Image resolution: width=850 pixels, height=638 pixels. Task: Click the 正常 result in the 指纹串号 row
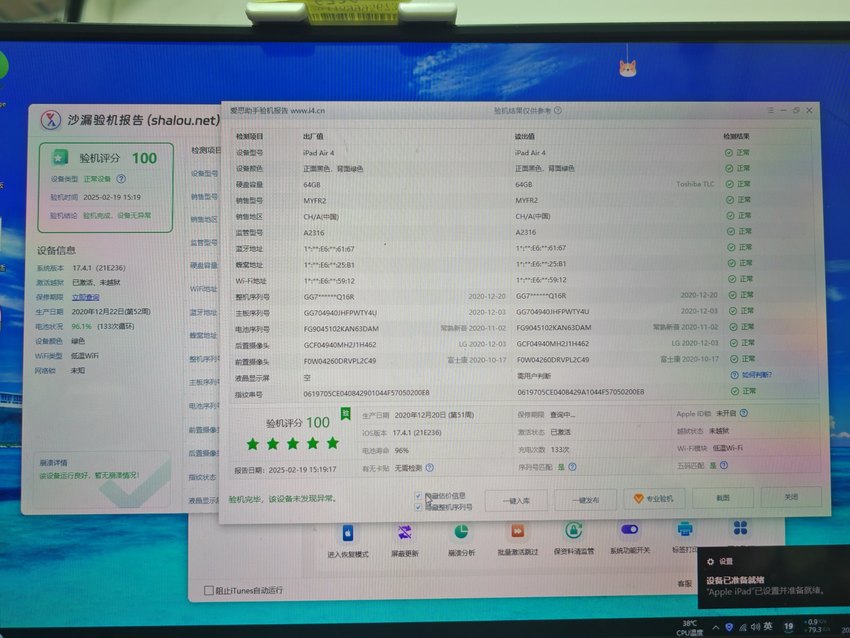point(743,391)
